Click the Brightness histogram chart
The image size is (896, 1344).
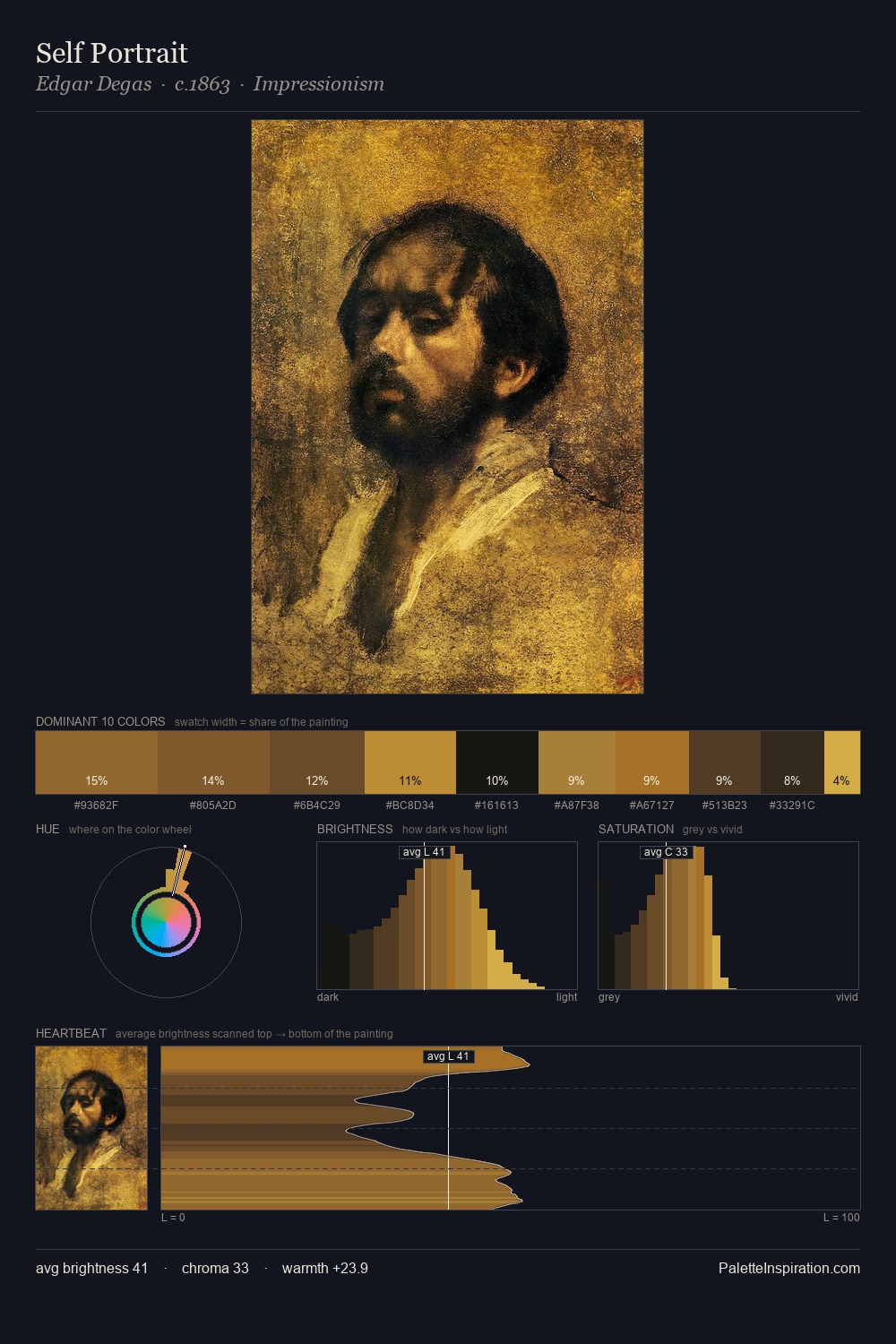point(447,916)
